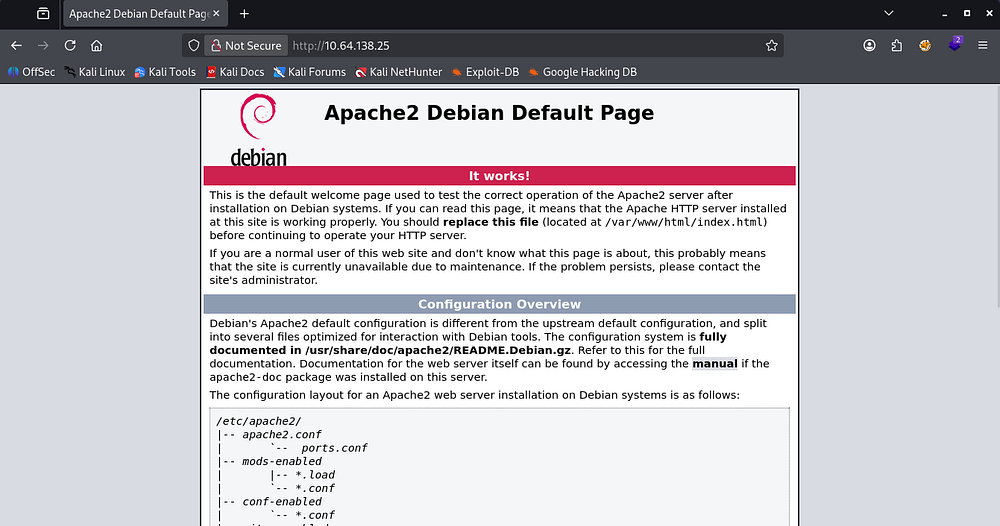Open the application hamburger menu
Image resolution: width=1000 pixels, height=526 pixels.
click(x=983, y=45)
